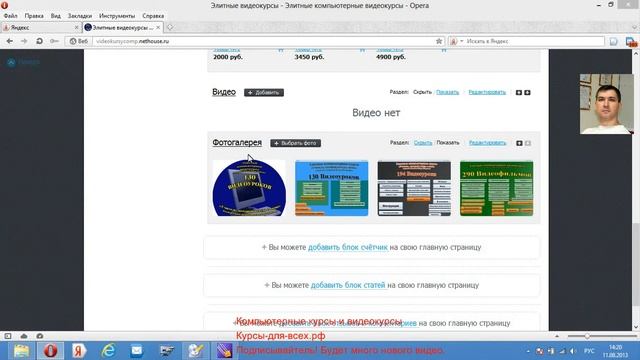Reload the page with the refresh icon

tap(39, 41)
